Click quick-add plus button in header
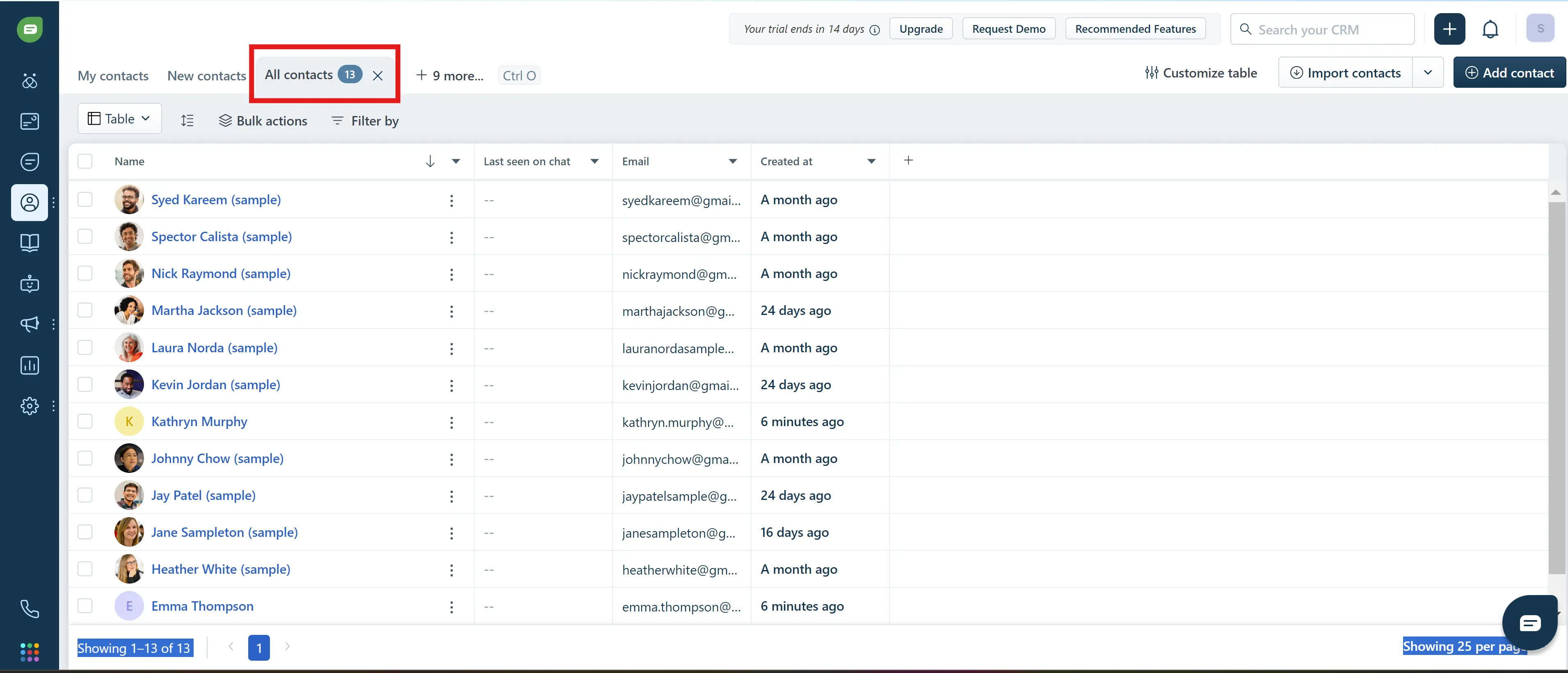Viewport: 1568px width, 673px height. [x=1449, y=29]
